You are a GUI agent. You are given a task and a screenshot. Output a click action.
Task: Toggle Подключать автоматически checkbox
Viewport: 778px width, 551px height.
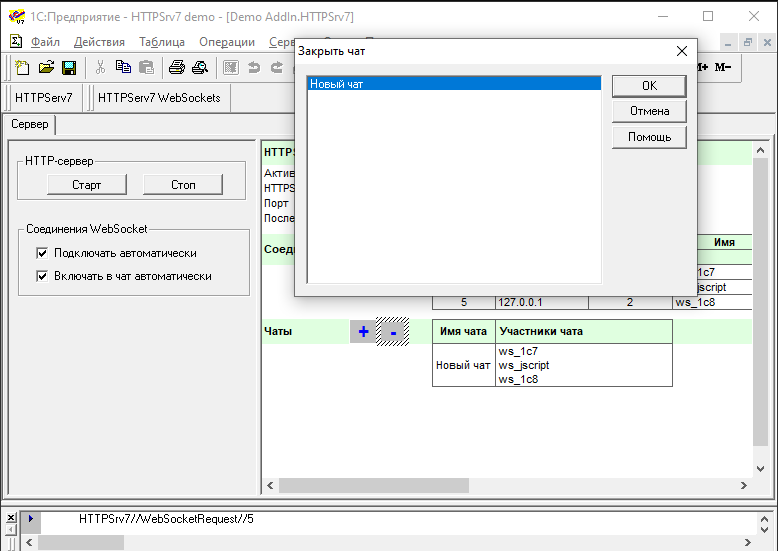pyautogui.click(x=42, y=253)
